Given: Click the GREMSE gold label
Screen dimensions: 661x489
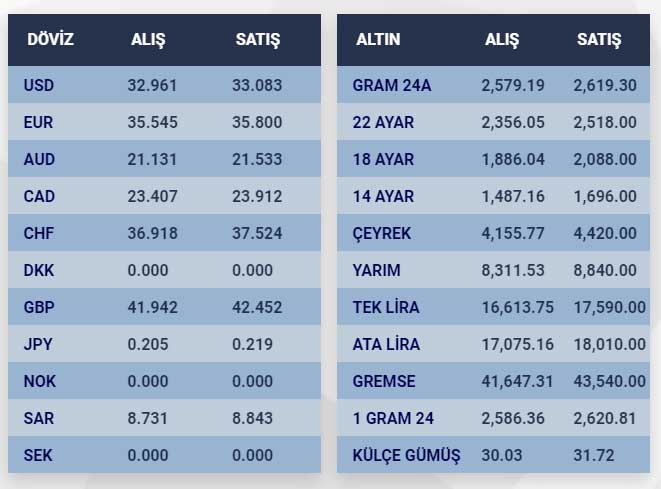Looking at the screenshot, I should 384,381.
